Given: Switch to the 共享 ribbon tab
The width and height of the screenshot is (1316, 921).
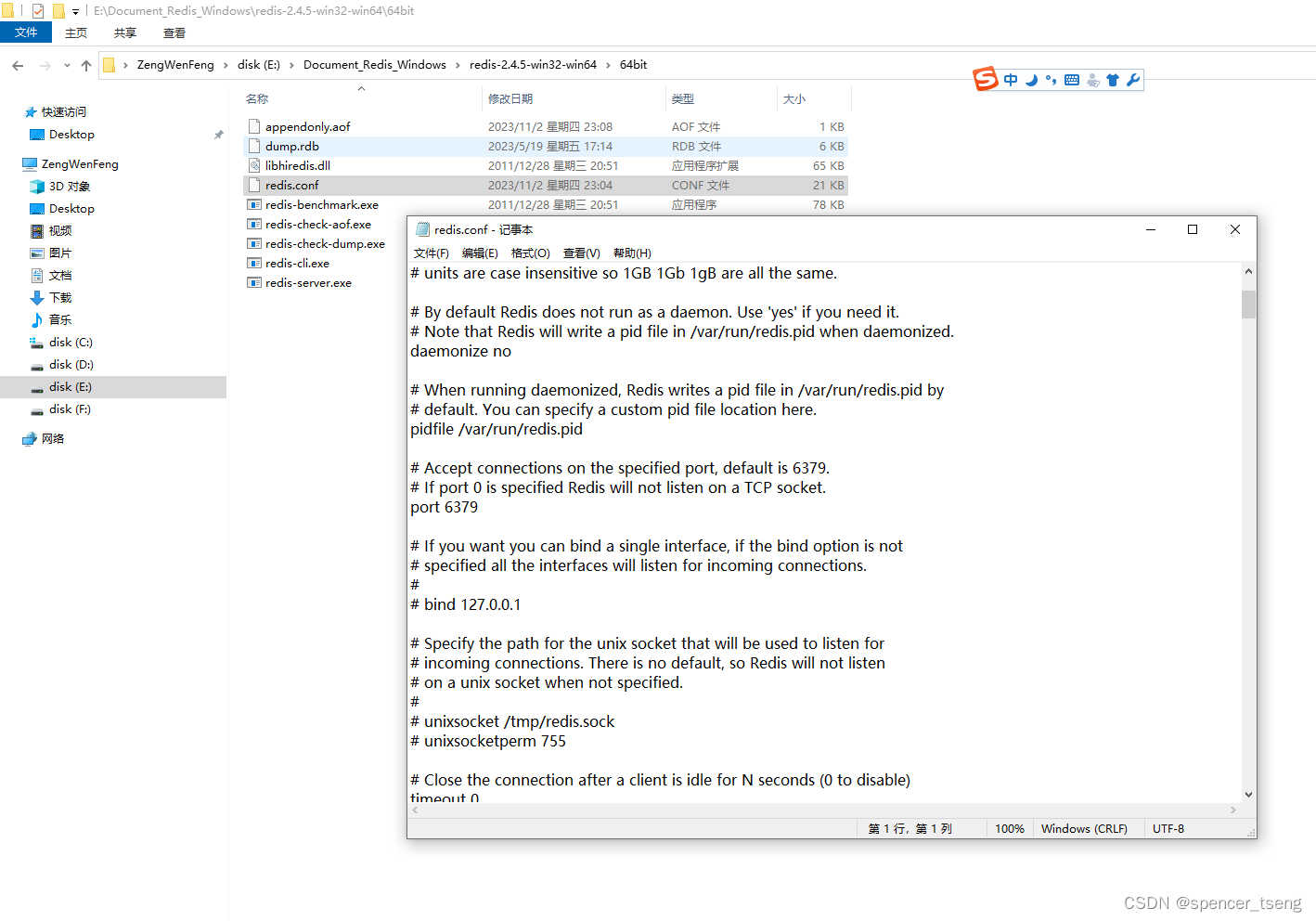Looking at the screenshot, I should (x=125, y=32).
